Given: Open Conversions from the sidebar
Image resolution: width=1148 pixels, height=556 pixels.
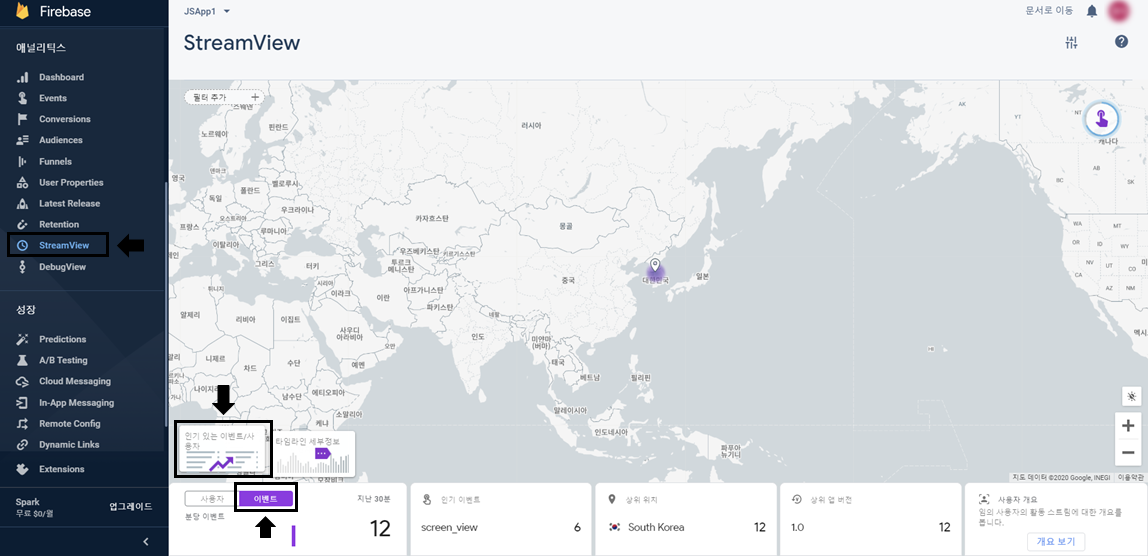Looking at the screenshot, I should pyautogui.click(x=64, y=119).
